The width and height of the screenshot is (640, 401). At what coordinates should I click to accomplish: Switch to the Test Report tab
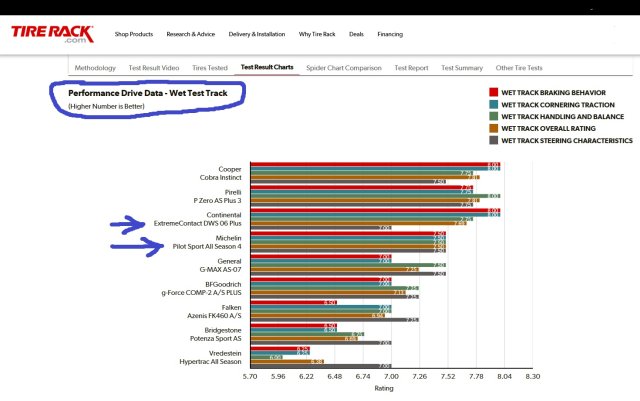click(411, 68)
